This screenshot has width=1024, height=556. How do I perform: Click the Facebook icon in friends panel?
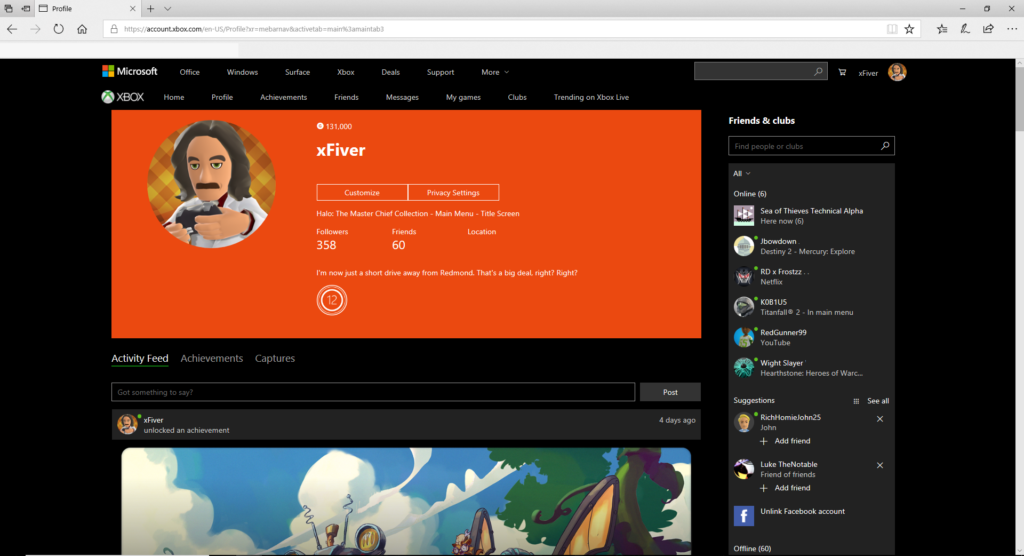point(744,516)
